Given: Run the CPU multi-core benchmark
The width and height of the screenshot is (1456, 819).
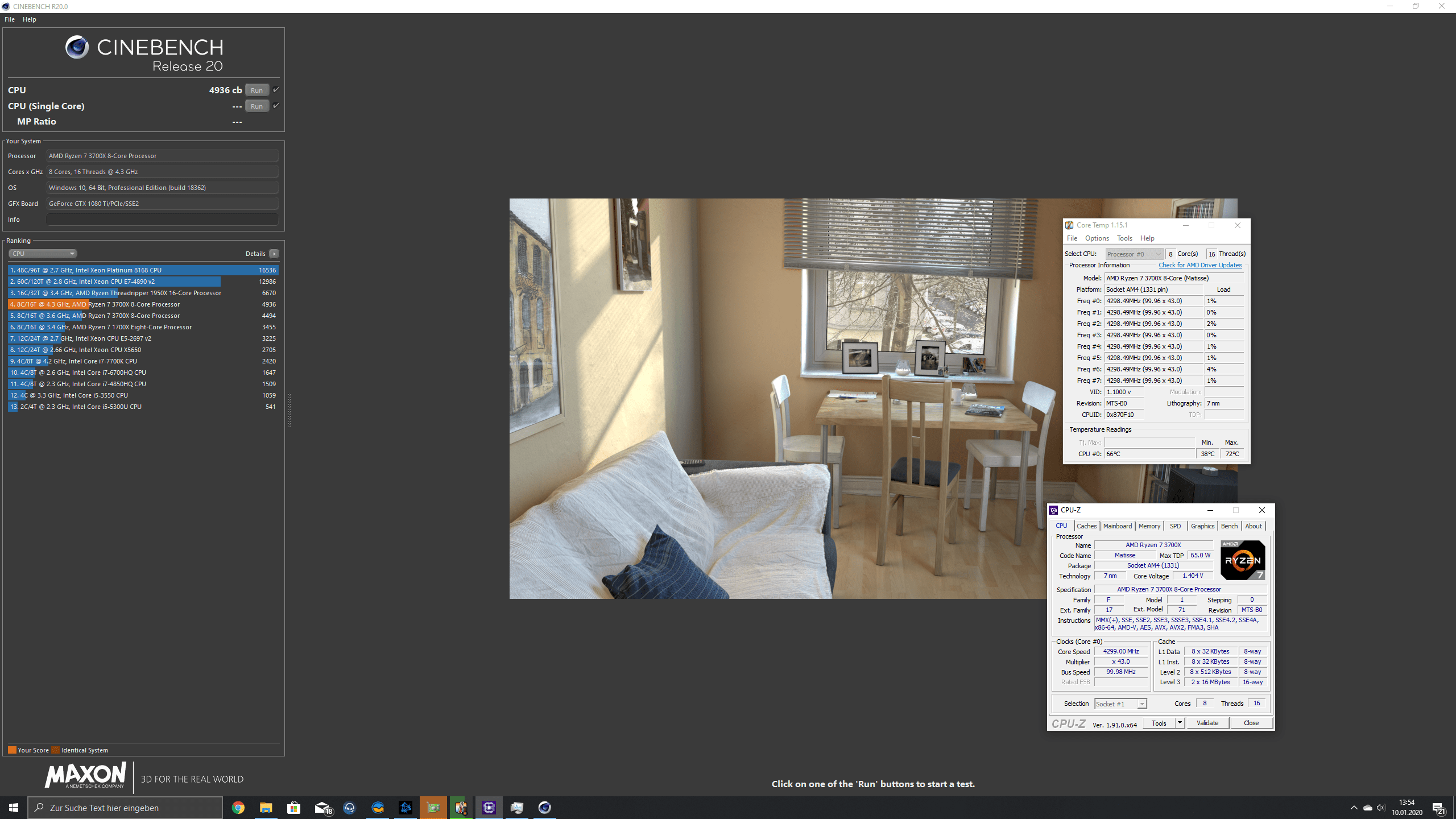Looking at the screenshot, I should pos(257,90).
